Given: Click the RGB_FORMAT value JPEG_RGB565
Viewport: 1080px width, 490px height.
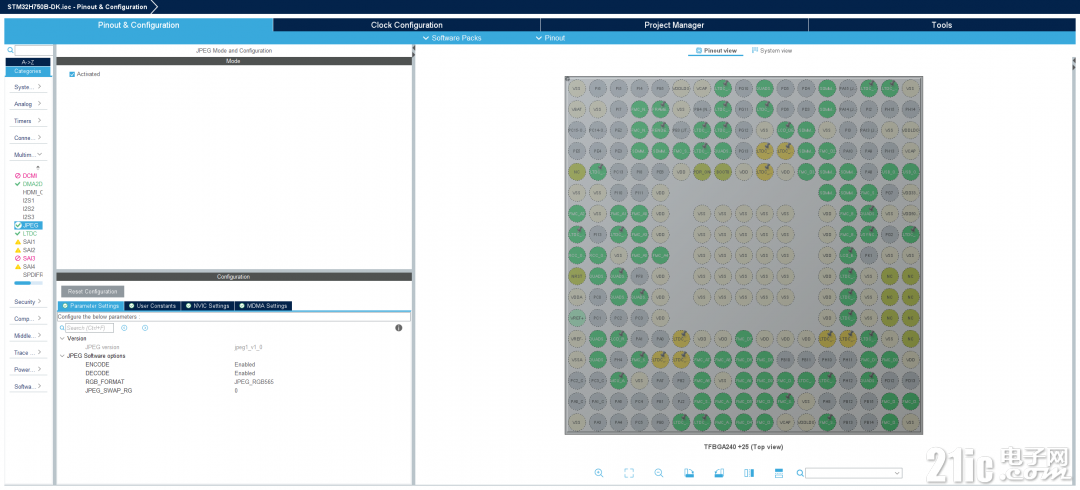Looking at the screenshot, I should (x=253, y=382).
